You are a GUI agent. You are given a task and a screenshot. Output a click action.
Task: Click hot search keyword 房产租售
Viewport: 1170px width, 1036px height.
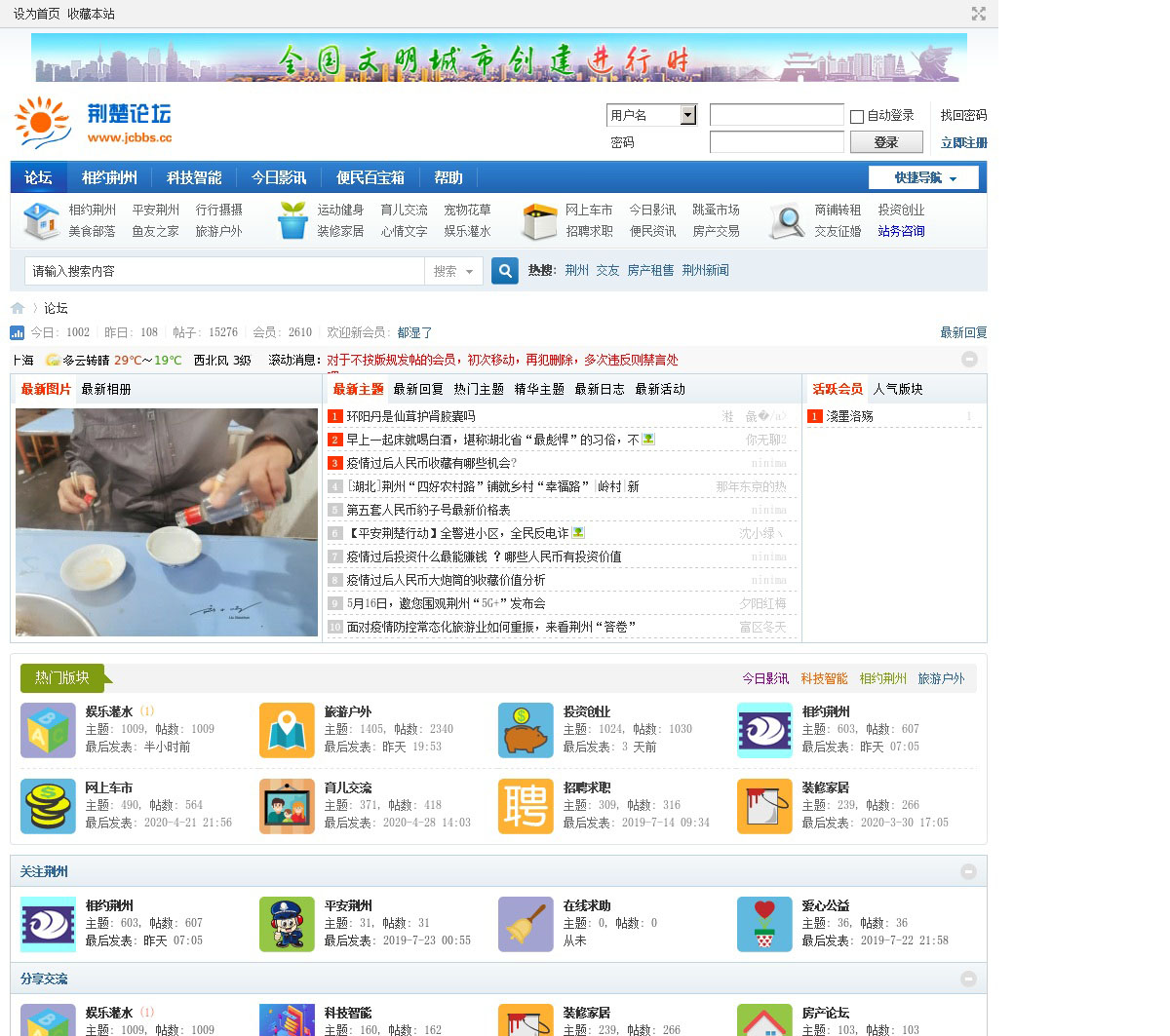[650, 270]
